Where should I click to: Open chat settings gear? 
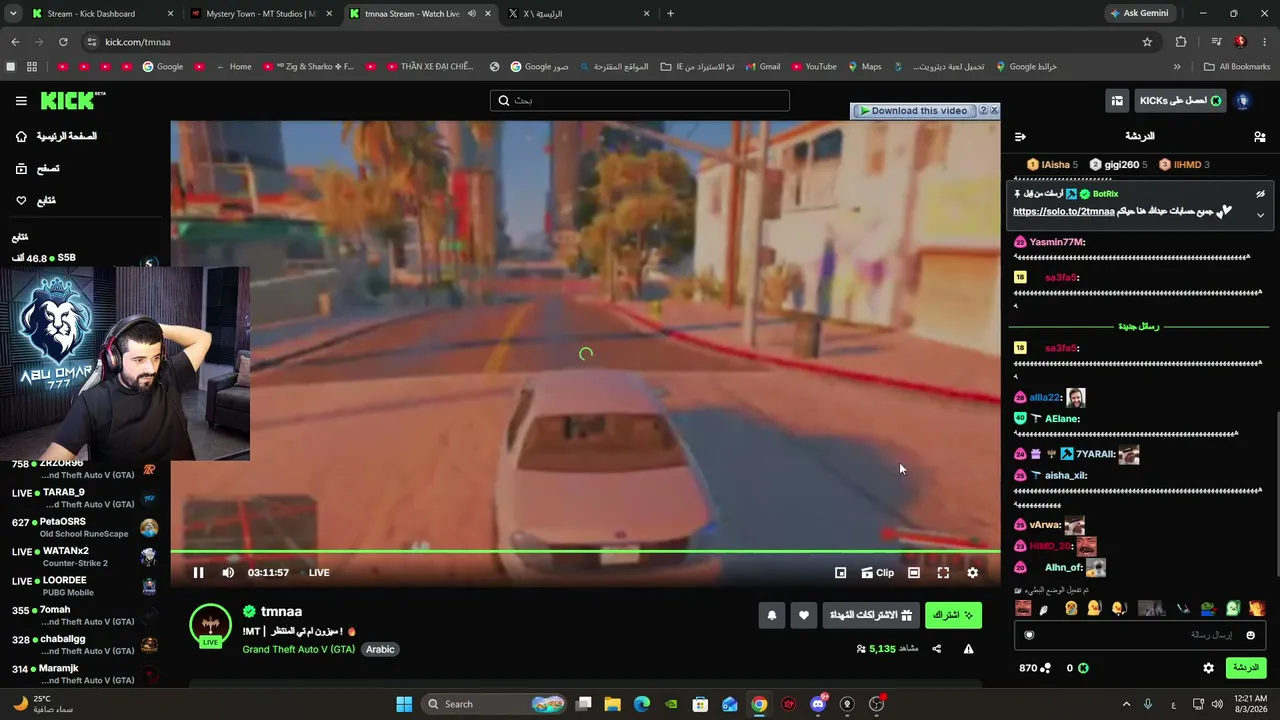(x=1208, y=668)
